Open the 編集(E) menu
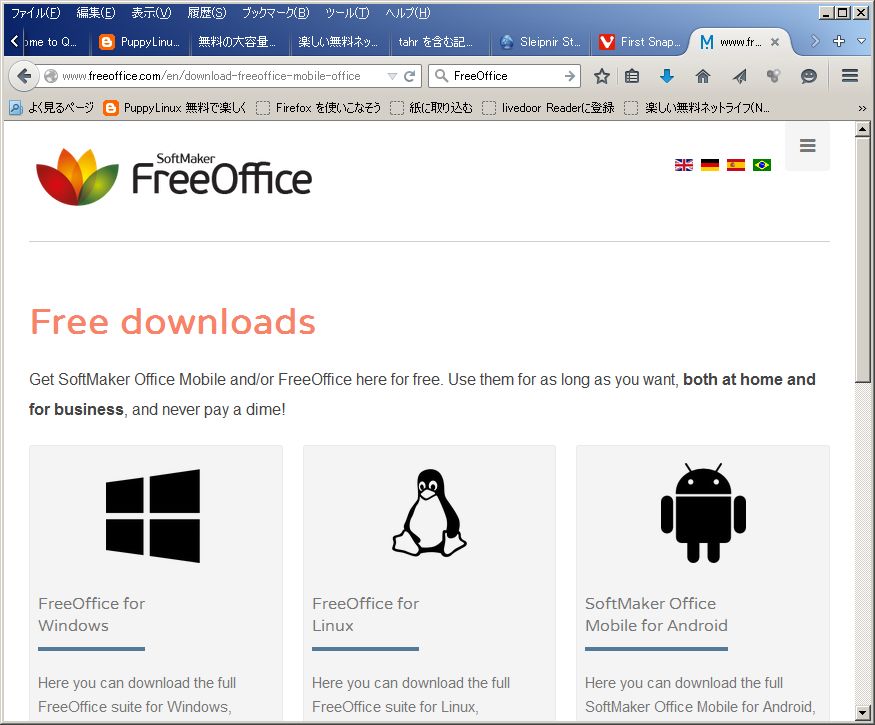This screenshot has height=725, width=875. pyautogui.click(x=95, y=12)
